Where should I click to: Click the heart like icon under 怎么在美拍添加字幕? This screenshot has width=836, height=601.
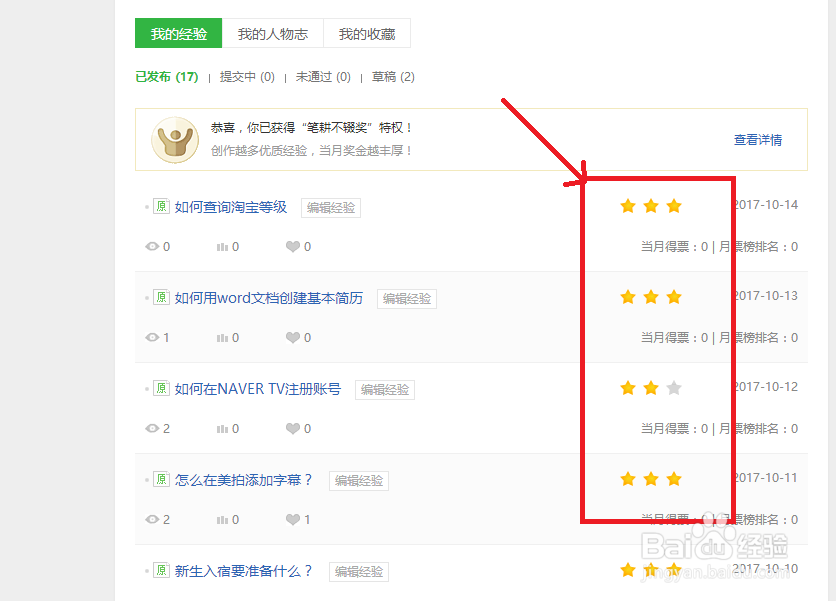(295, 519)
